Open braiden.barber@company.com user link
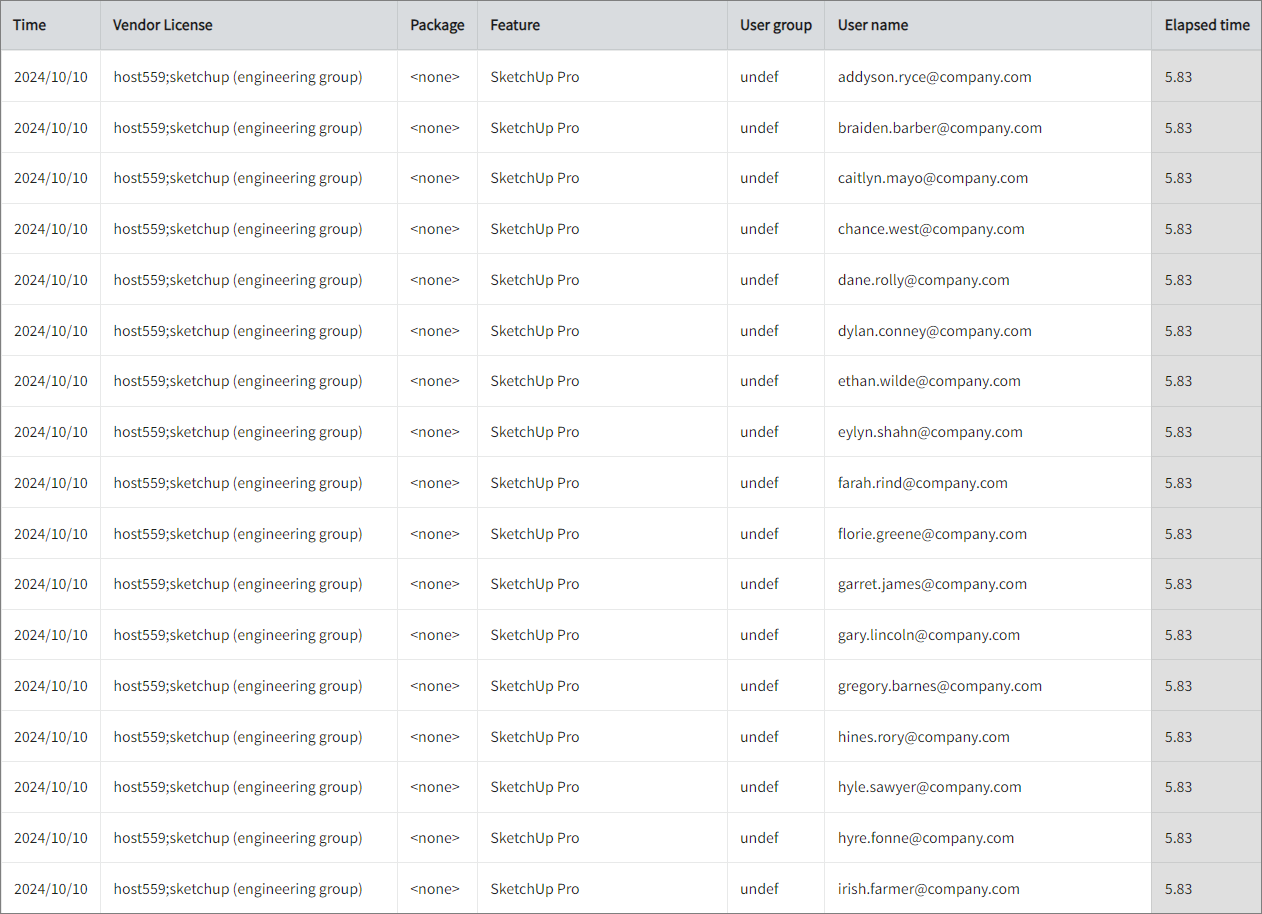This screenshot has width=1262, height=914. (x=940, y=127)
